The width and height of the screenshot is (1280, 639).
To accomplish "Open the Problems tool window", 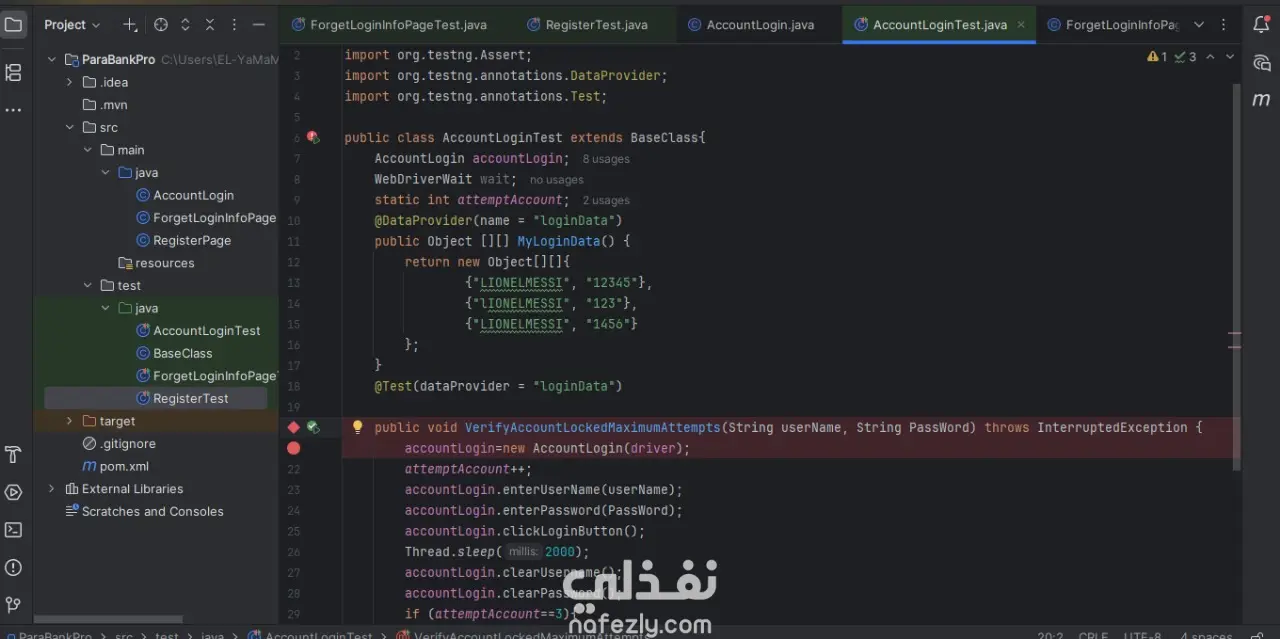I will pyautogui.click(x=13, y=568).
